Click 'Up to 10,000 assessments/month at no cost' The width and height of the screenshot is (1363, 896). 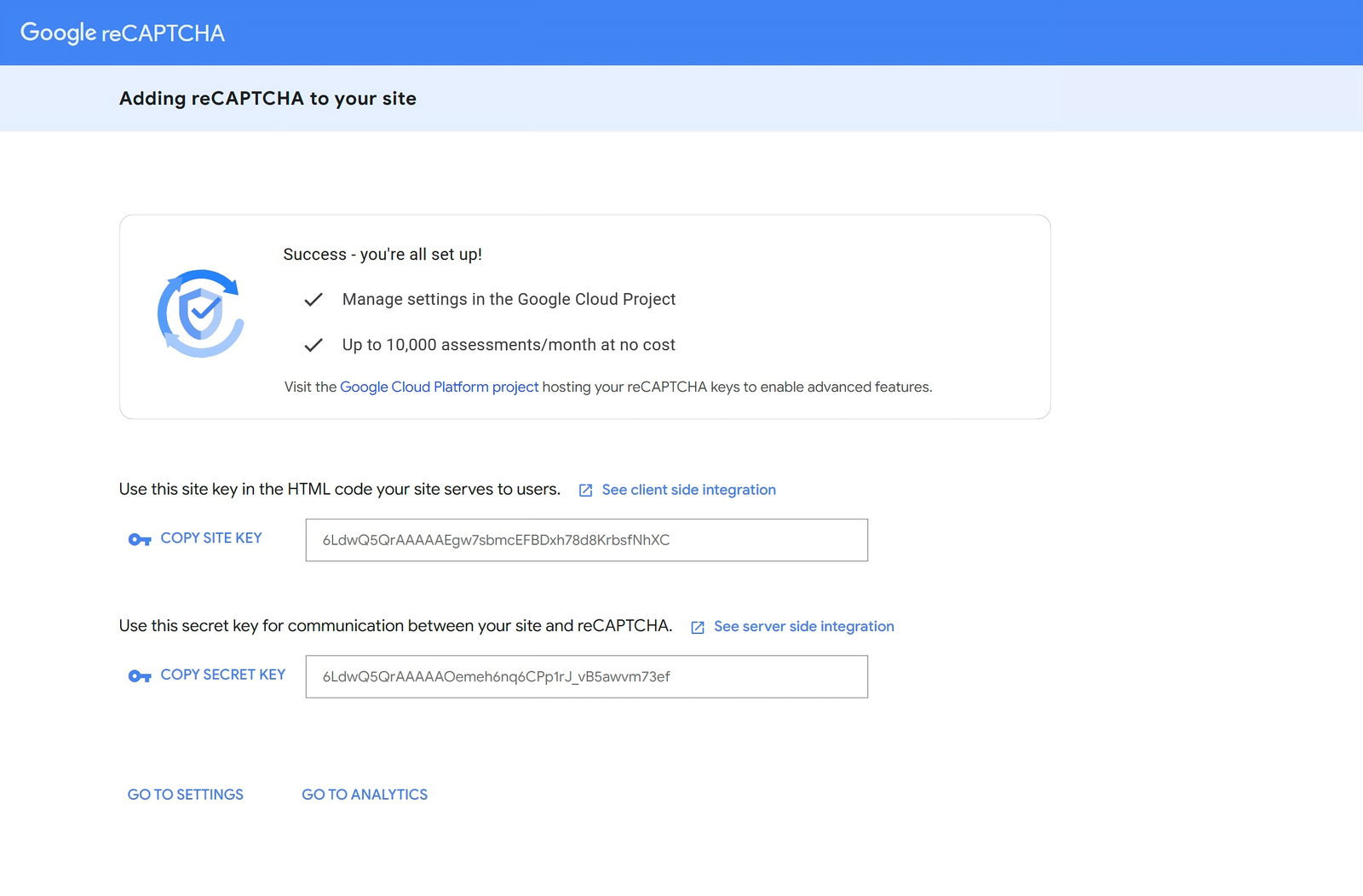point(509,345)
